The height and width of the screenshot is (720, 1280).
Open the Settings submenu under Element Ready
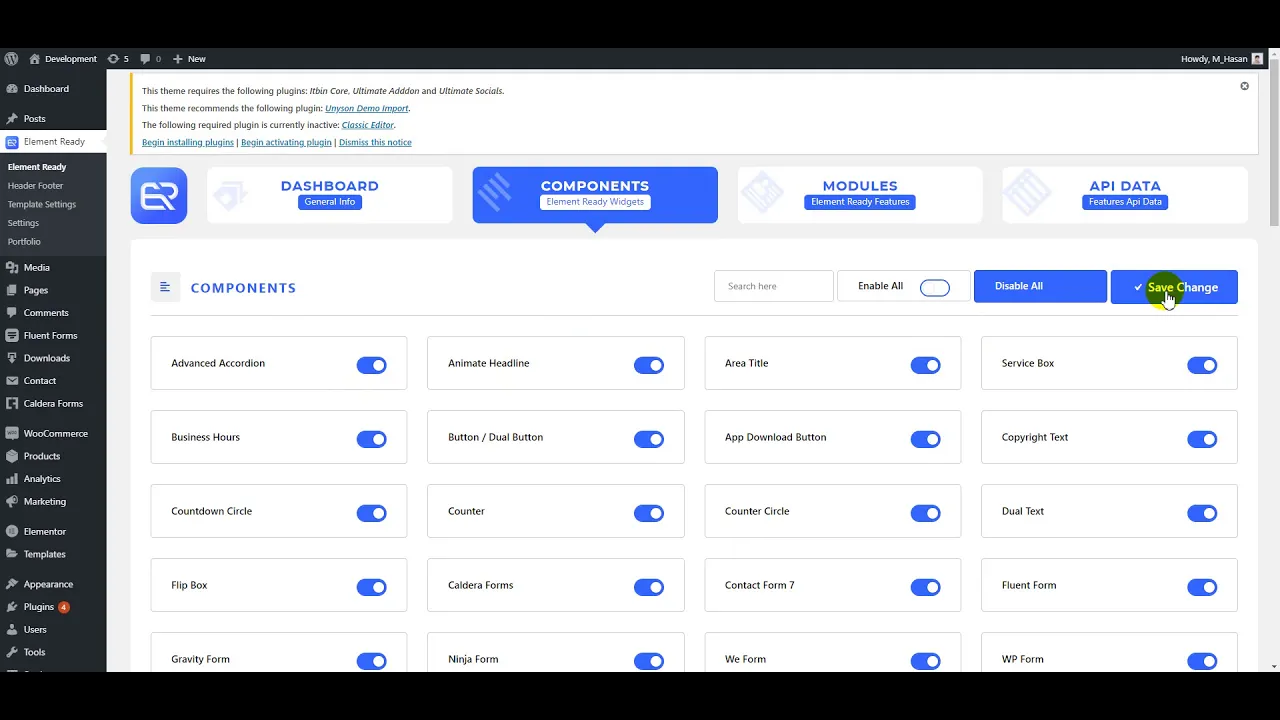(x=23, y=223)
